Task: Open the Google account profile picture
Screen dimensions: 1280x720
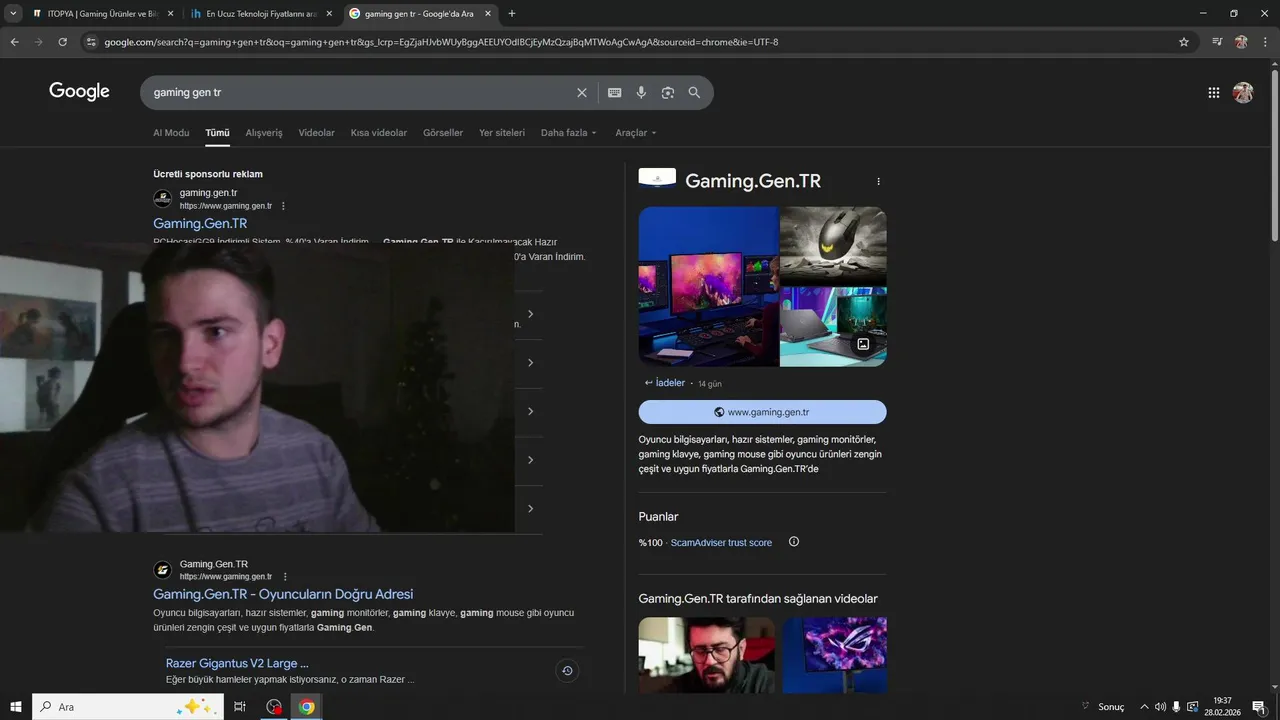Action: point(1243,92)
